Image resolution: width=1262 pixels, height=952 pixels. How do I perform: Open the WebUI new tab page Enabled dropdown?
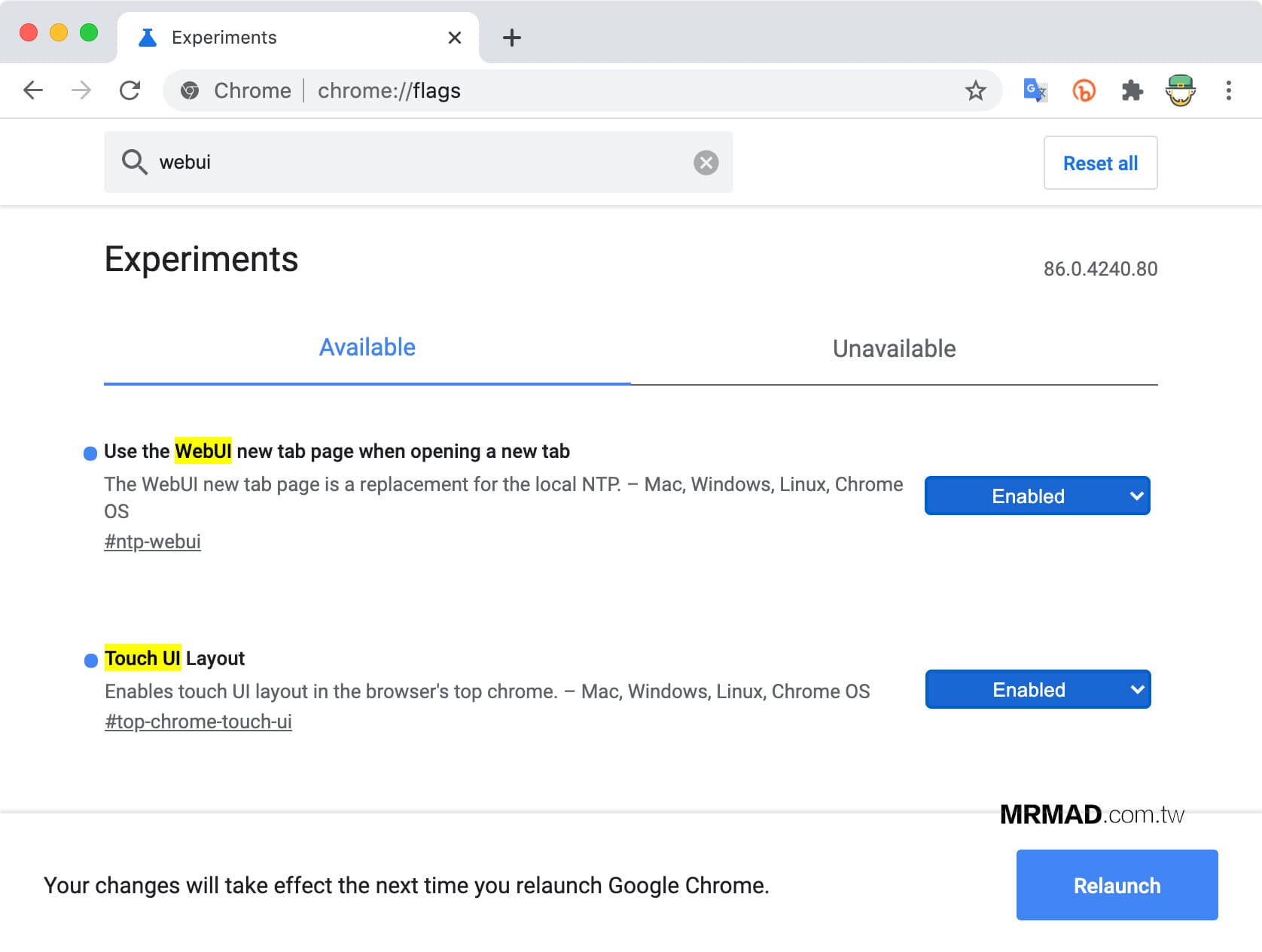1038,496
